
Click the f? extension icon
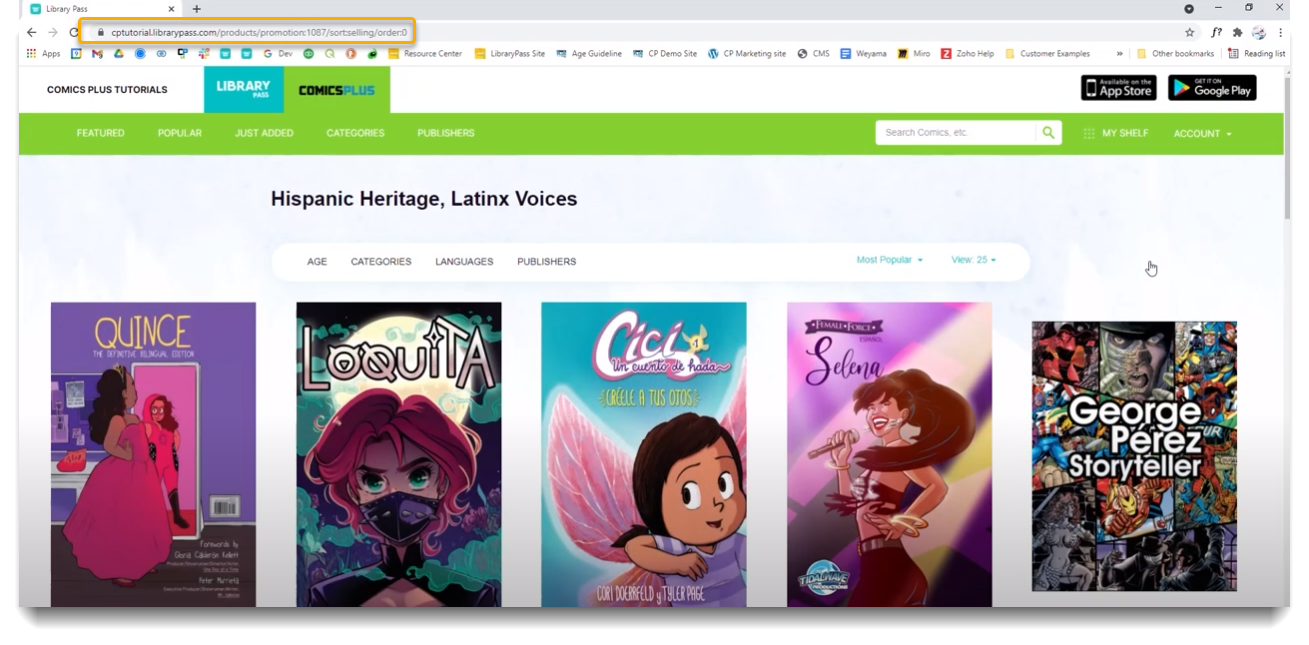[x=1216, y=32]
